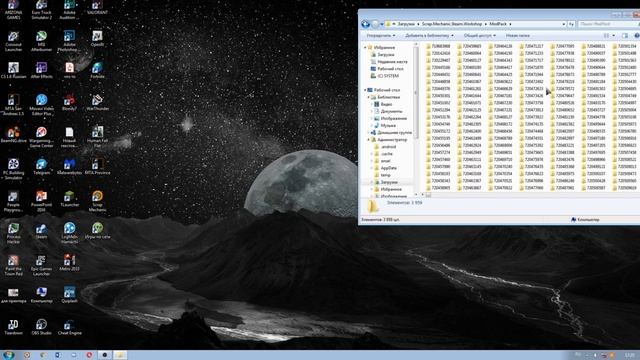Select the Cheat Engine desktop icon

(69, 327)
